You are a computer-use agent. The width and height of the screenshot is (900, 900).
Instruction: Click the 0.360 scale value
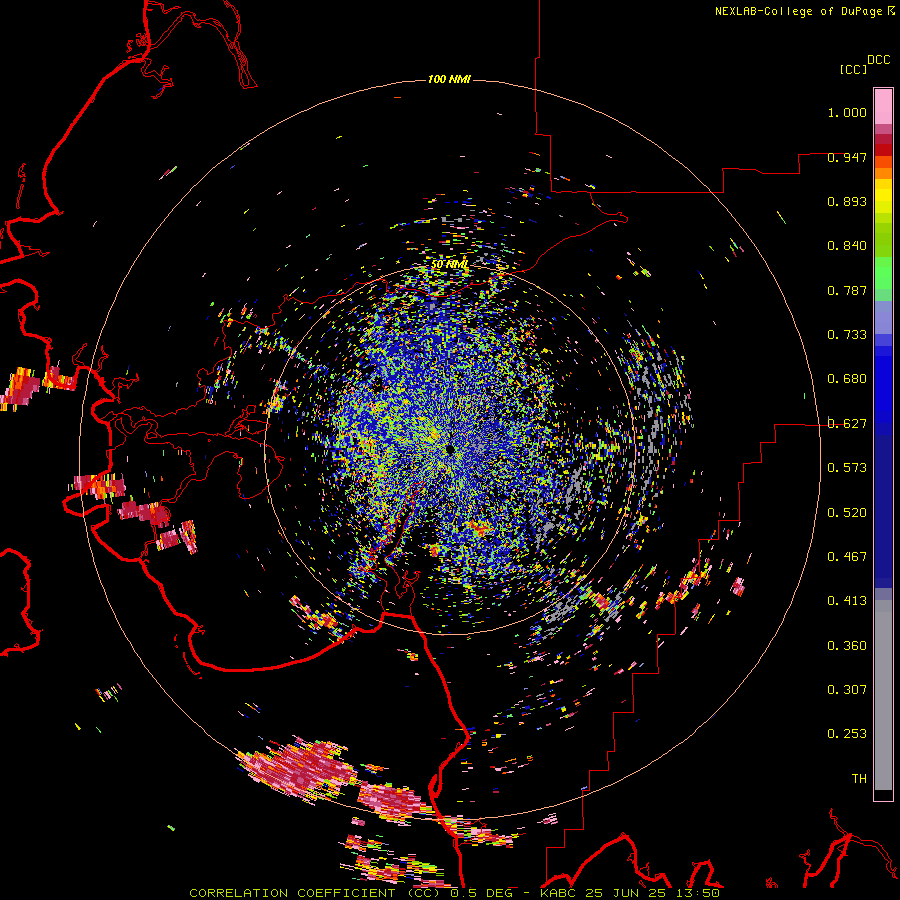click(847, 646)
